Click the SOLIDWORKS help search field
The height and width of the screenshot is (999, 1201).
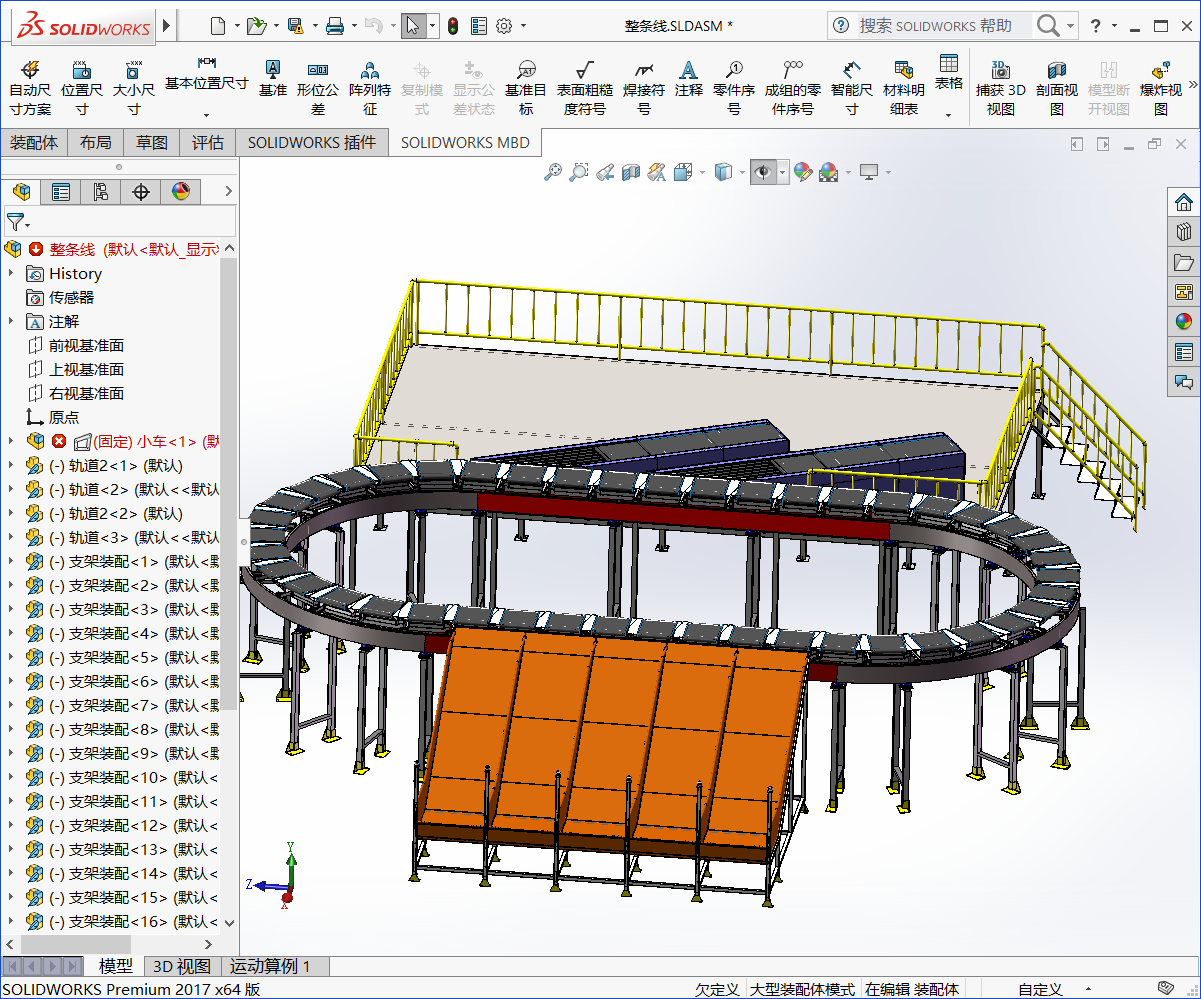click(943, 26)
